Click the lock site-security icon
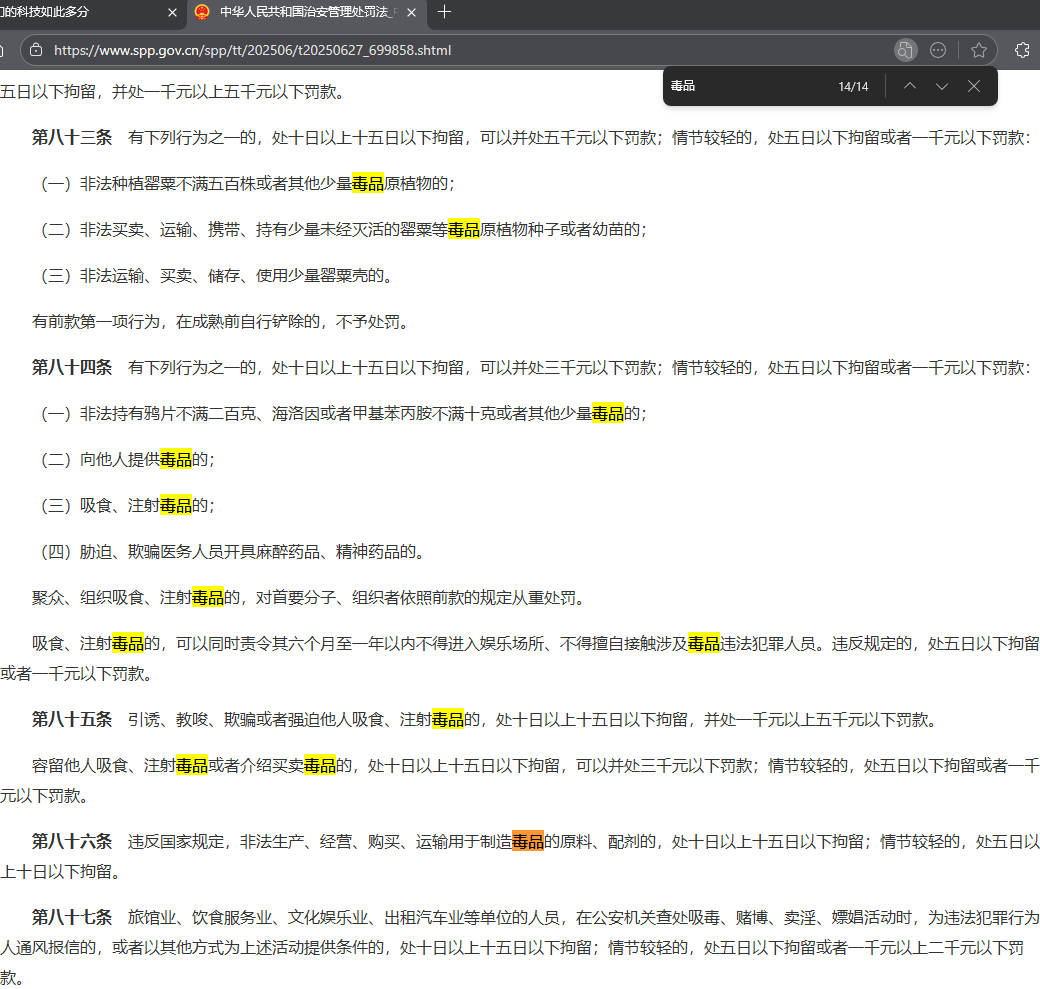The image size is (1040, 989). tap(36, 50)
